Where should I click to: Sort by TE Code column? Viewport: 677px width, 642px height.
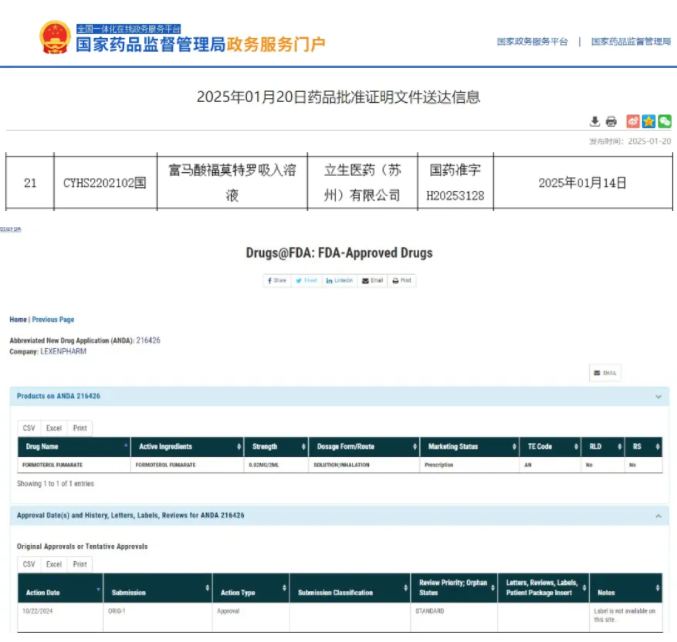(x=550, y=447)
